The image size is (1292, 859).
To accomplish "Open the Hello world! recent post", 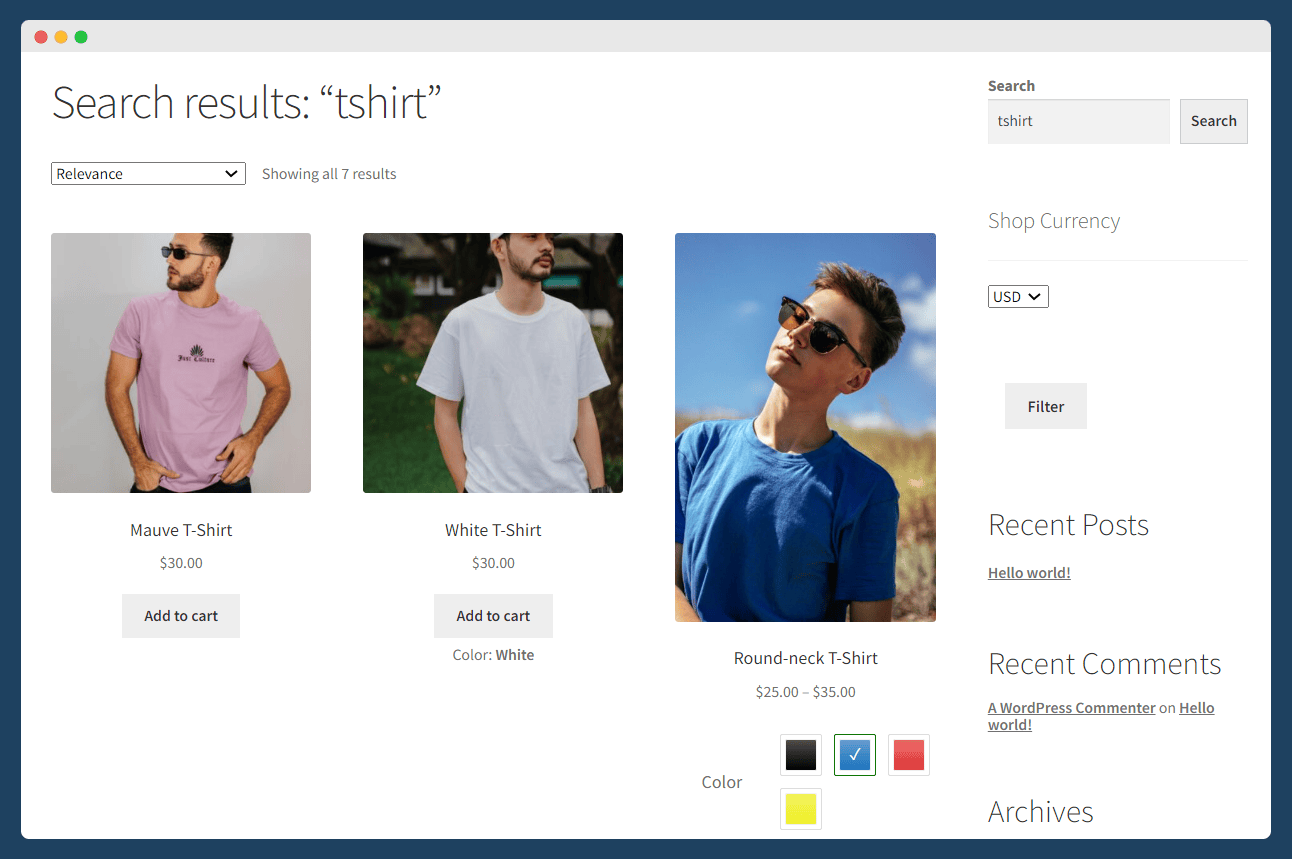I will click(1029, 572).
